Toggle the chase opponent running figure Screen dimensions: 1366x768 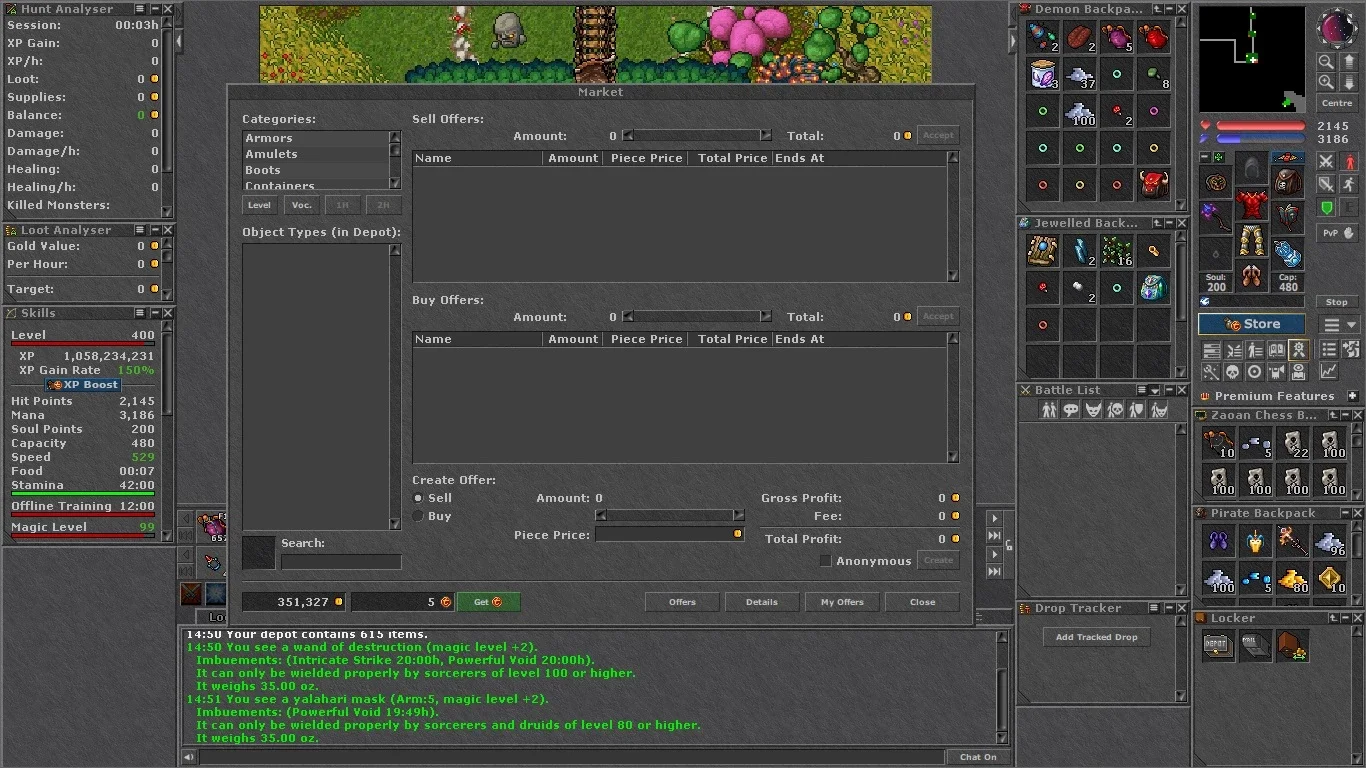(x=1349, y=184)
